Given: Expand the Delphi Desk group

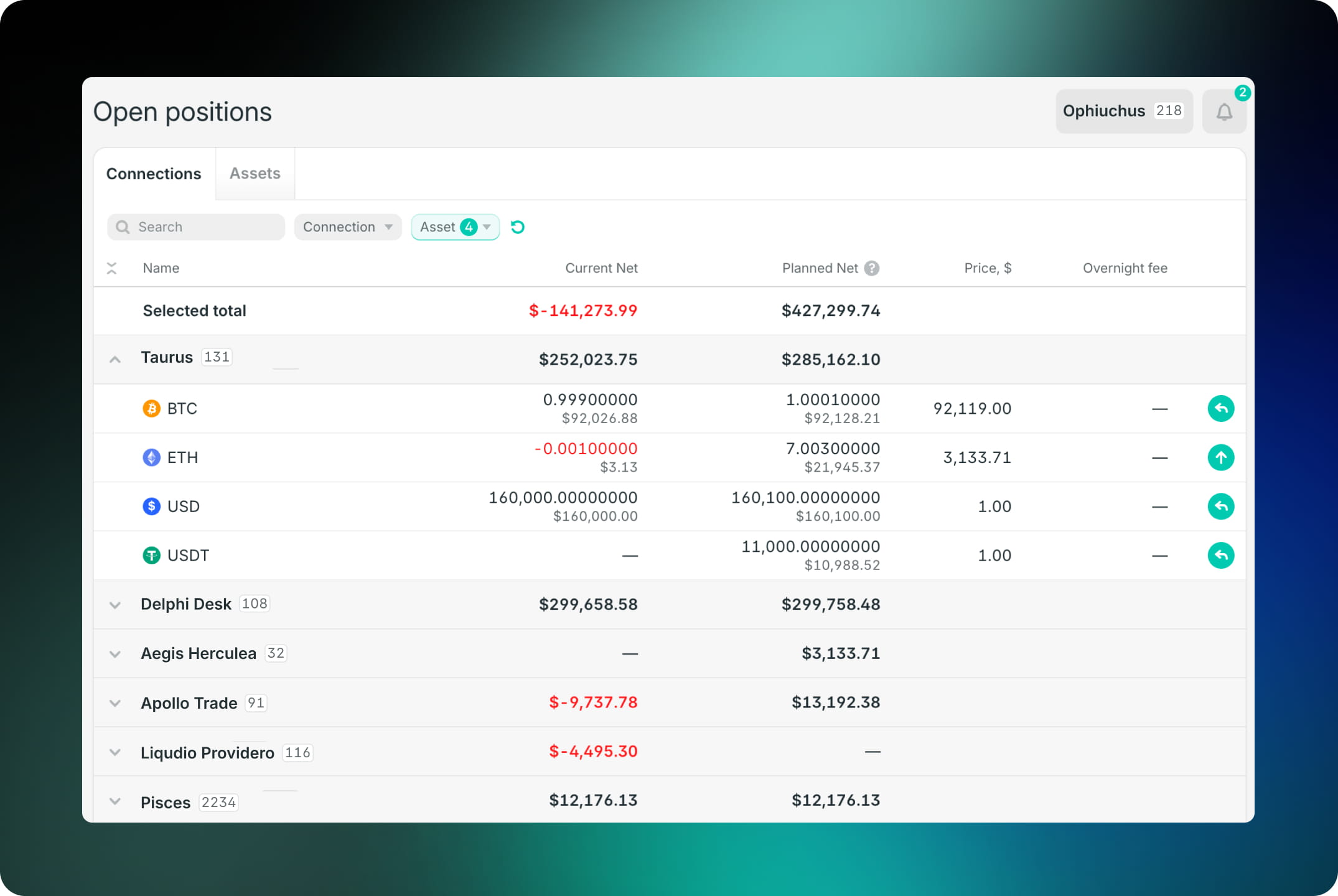Looking at the screenshot, I should click(x=115, y=605).
